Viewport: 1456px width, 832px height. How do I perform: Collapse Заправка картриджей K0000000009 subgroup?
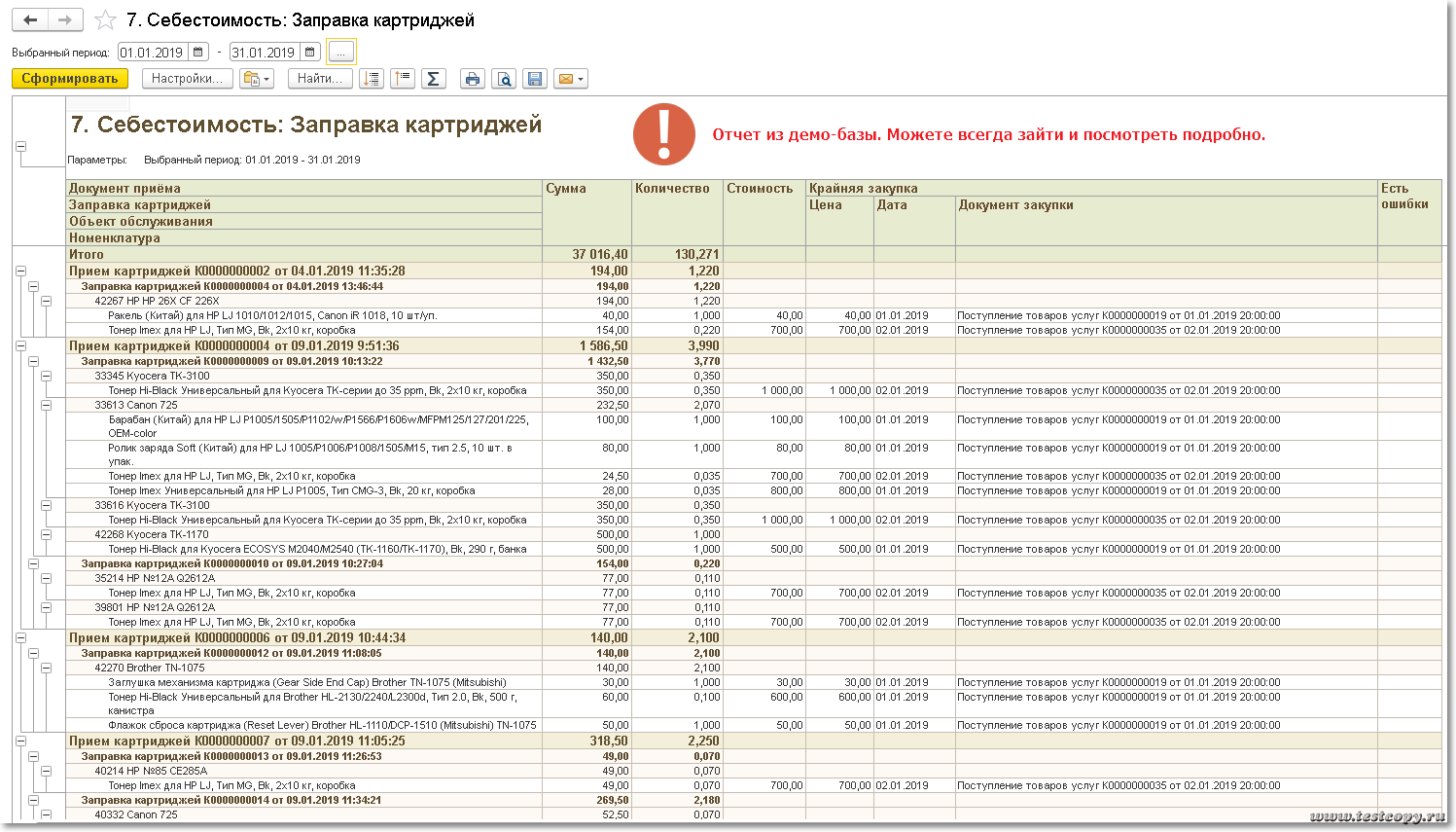click(33, 361)
